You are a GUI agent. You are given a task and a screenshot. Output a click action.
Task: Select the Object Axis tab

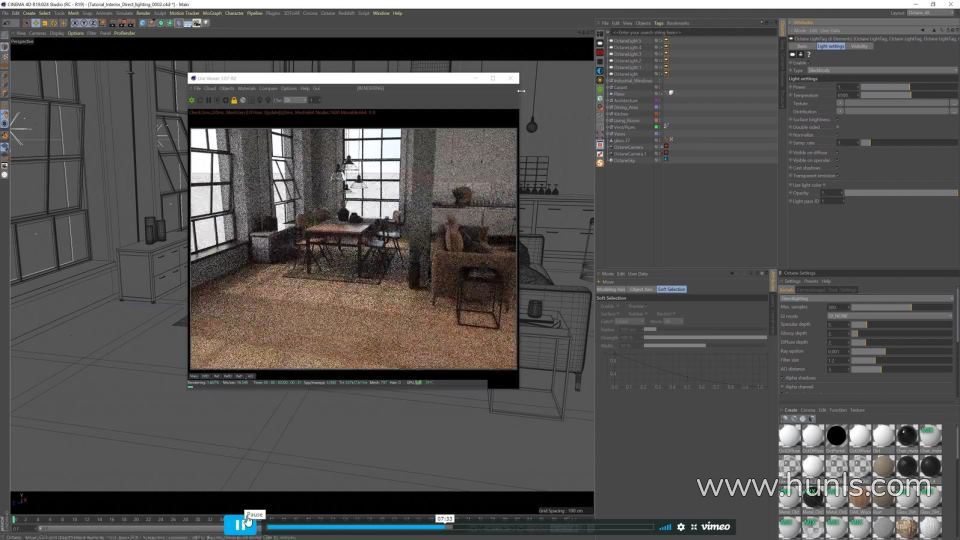[x=641, y=289]
